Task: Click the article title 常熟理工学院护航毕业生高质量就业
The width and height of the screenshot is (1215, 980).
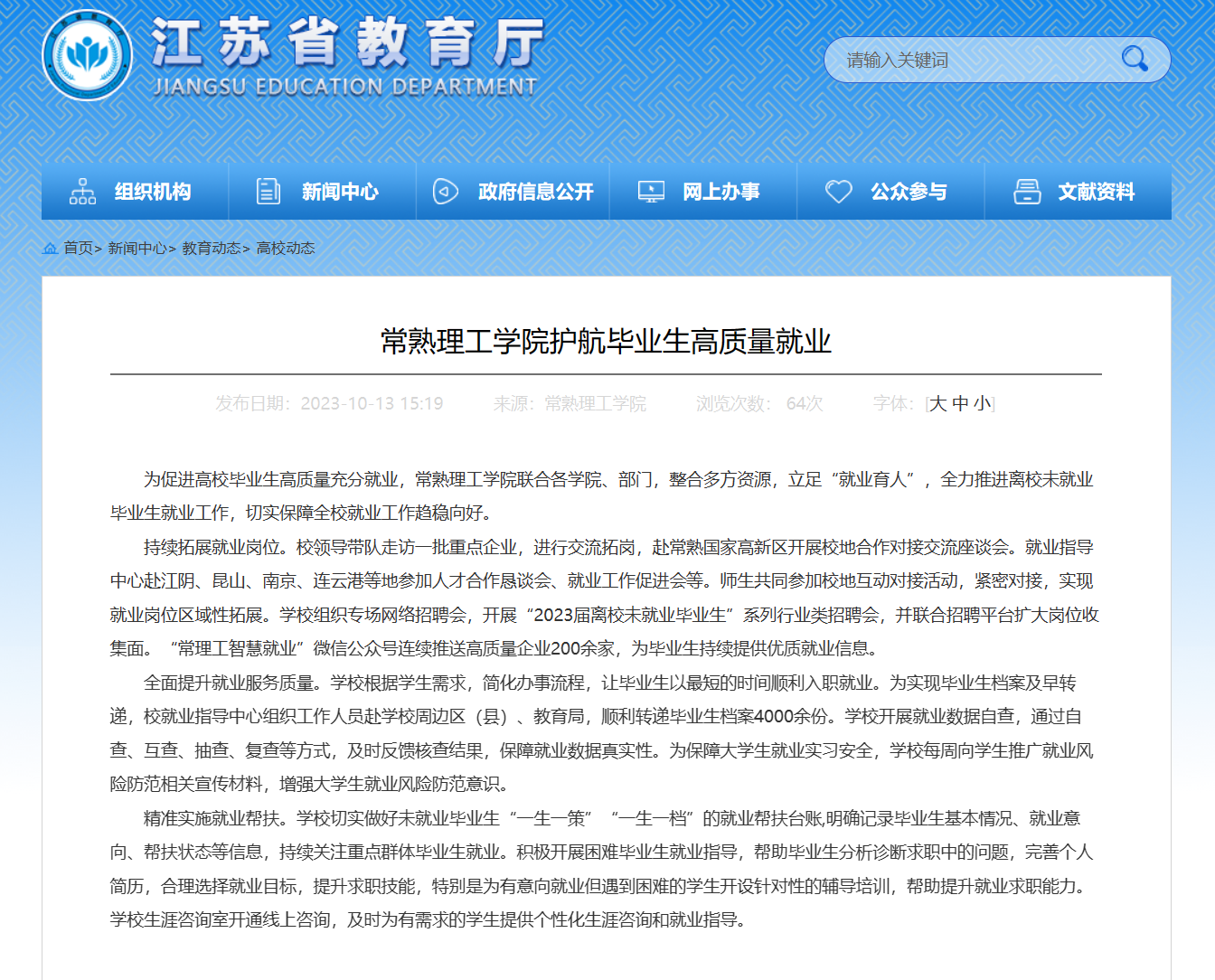Action: pos(606,342)
